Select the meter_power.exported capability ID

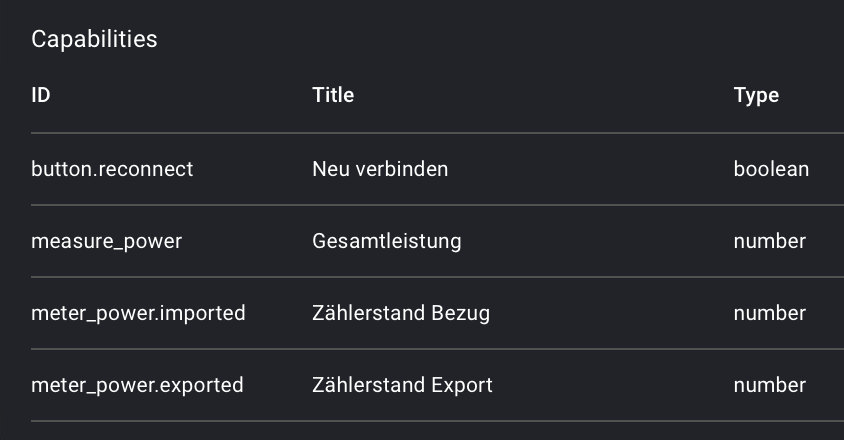[137, 385]
